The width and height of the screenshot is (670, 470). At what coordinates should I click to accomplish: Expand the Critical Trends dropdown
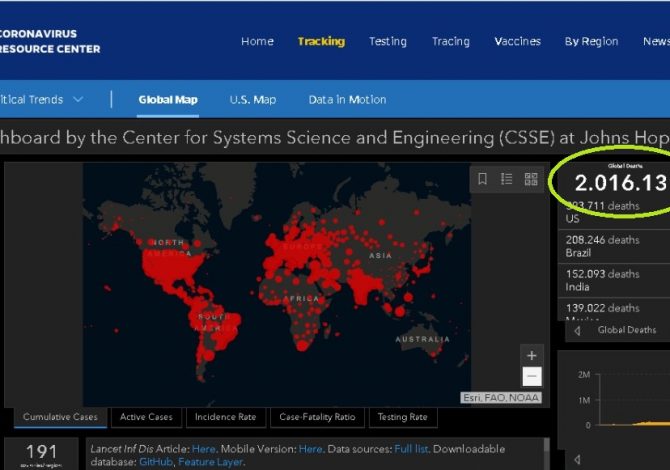pos(41,100)
